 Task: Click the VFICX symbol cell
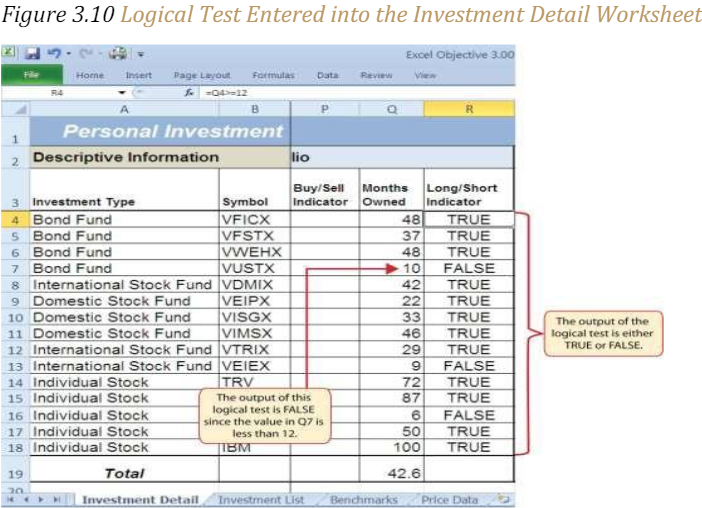[255, 220]
